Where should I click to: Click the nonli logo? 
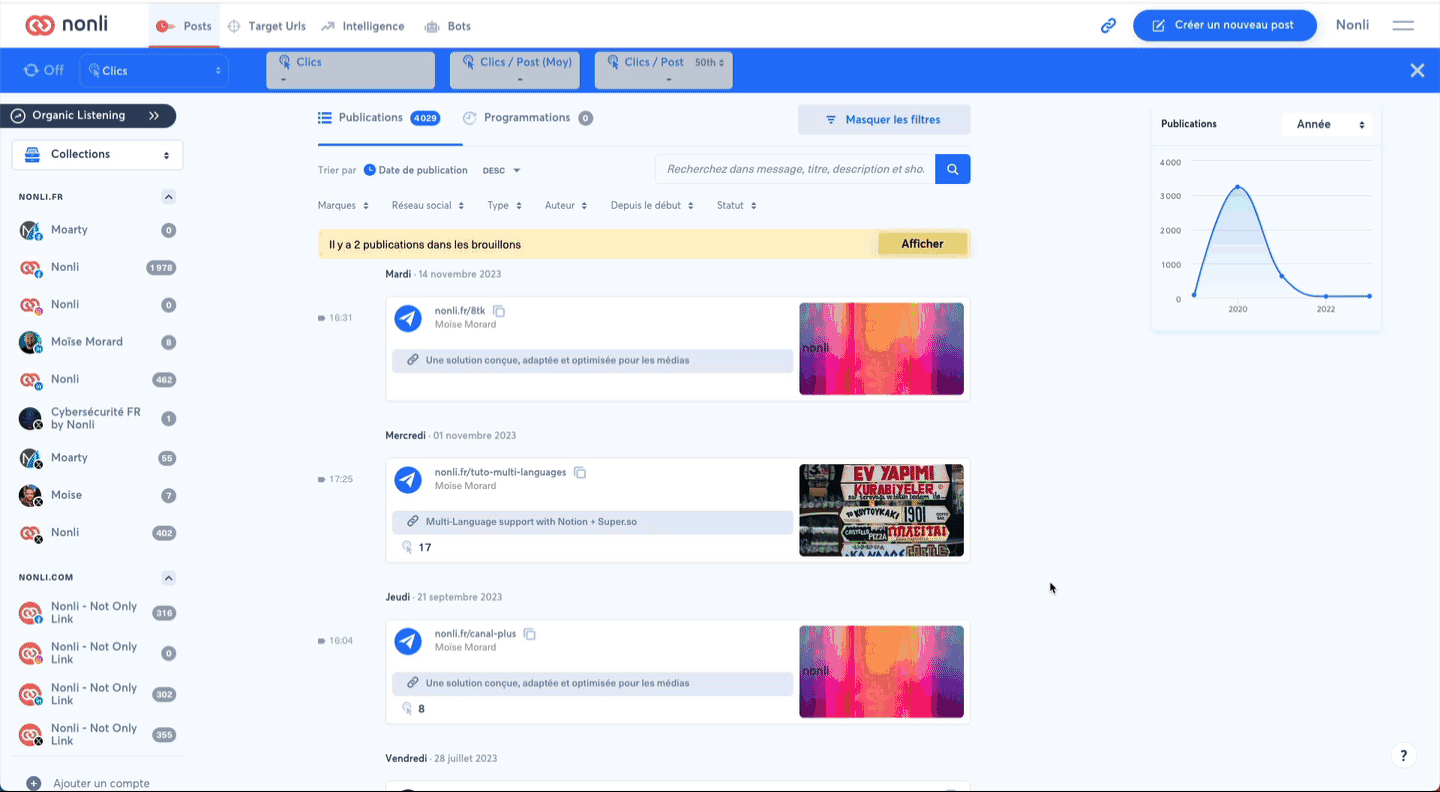tap(67, 25)
